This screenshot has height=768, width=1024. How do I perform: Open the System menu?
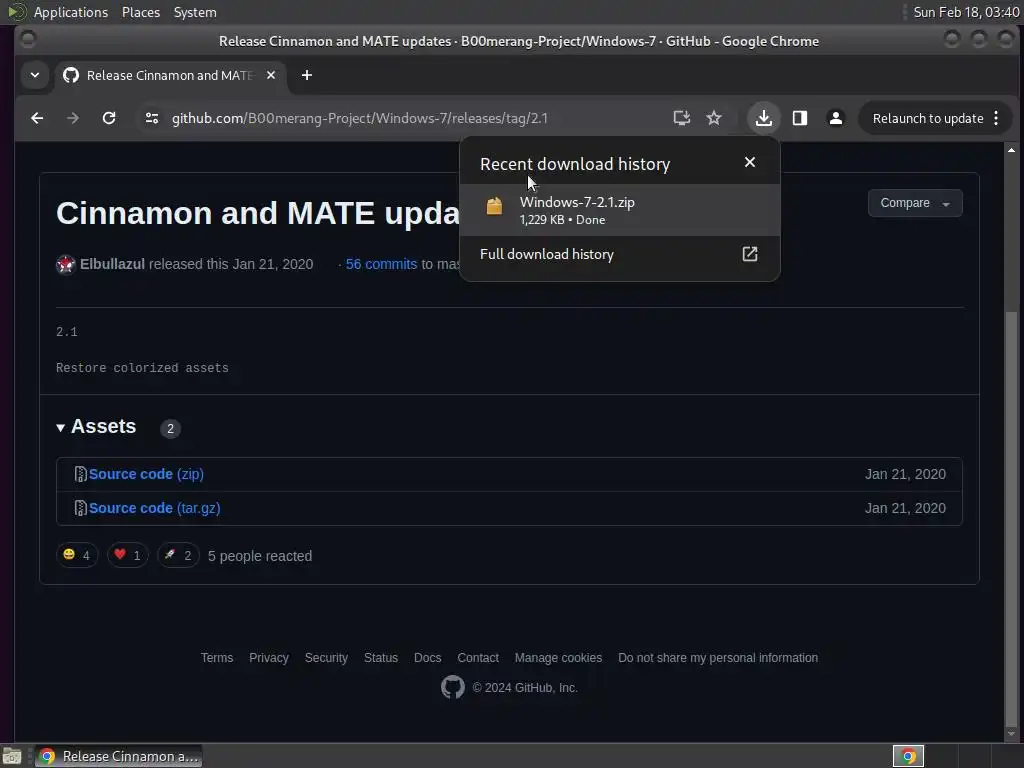[195, 12]
